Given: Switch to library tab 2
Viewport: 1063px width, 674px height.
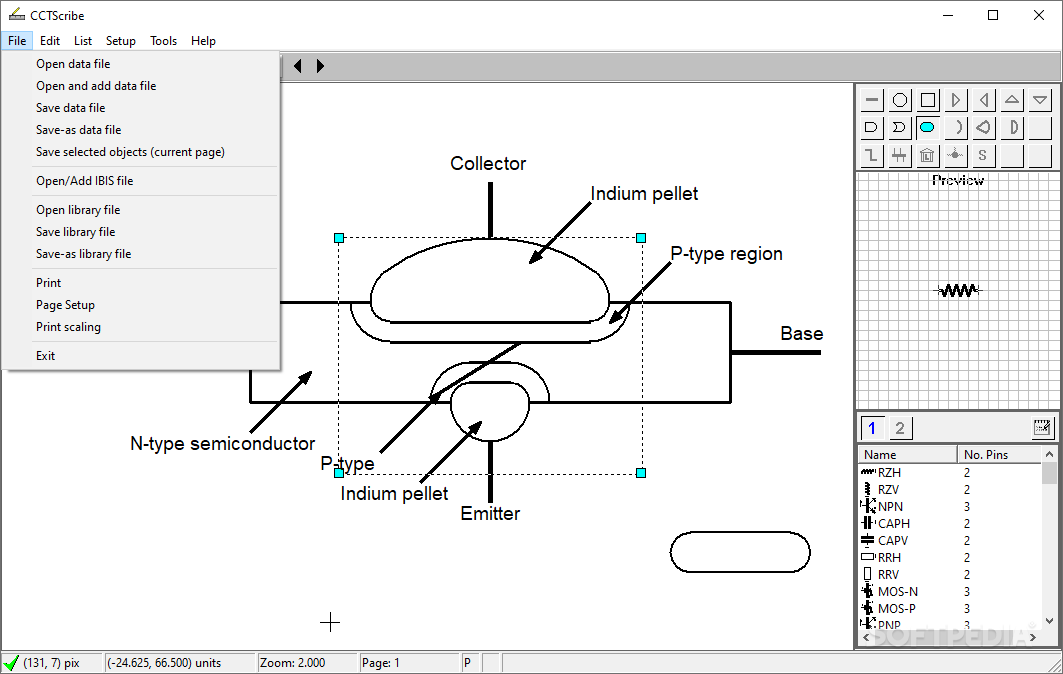Looking at the screenshot, I should click(x=900, y=428).
